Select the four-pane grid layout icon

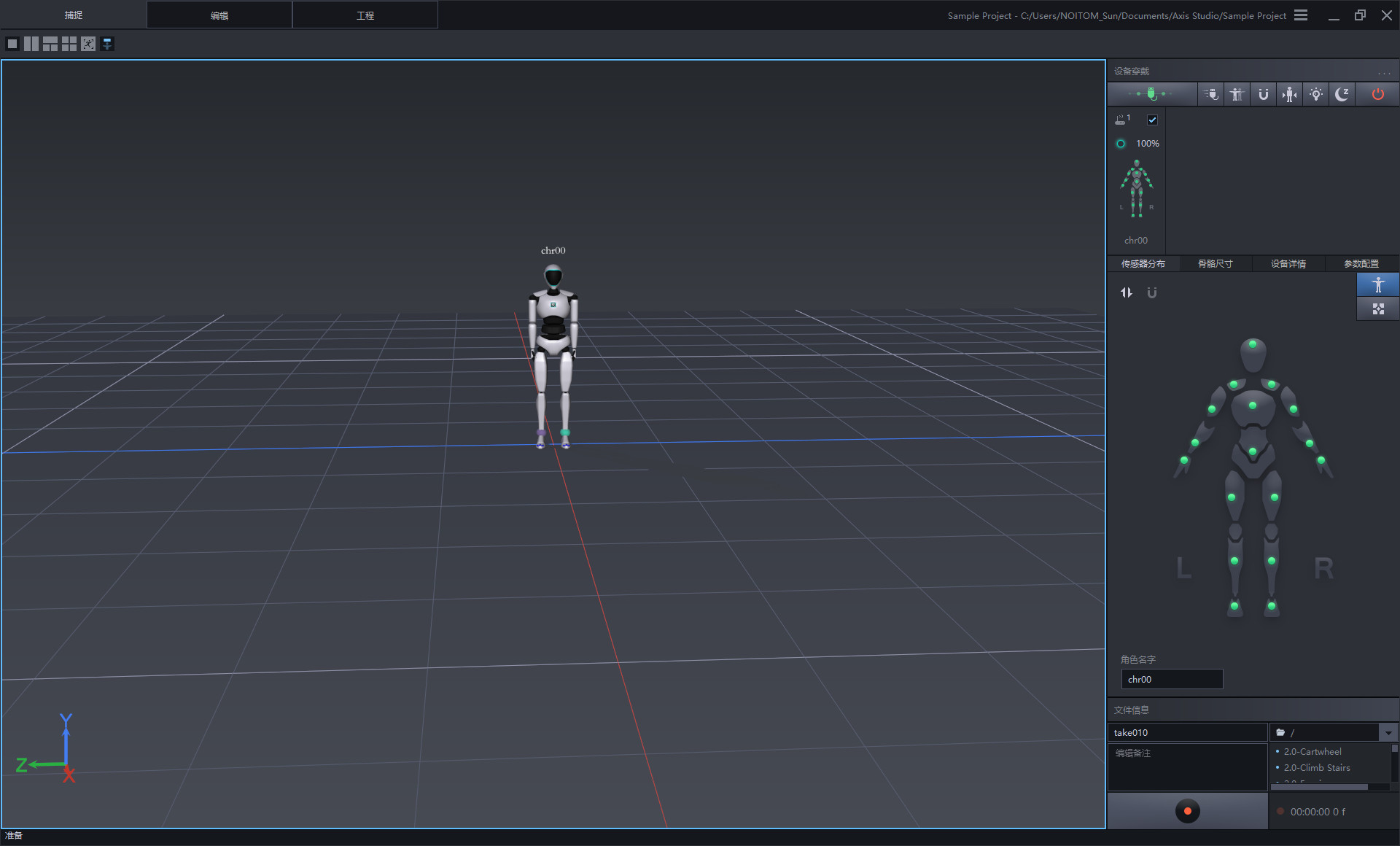click(69, 44)
